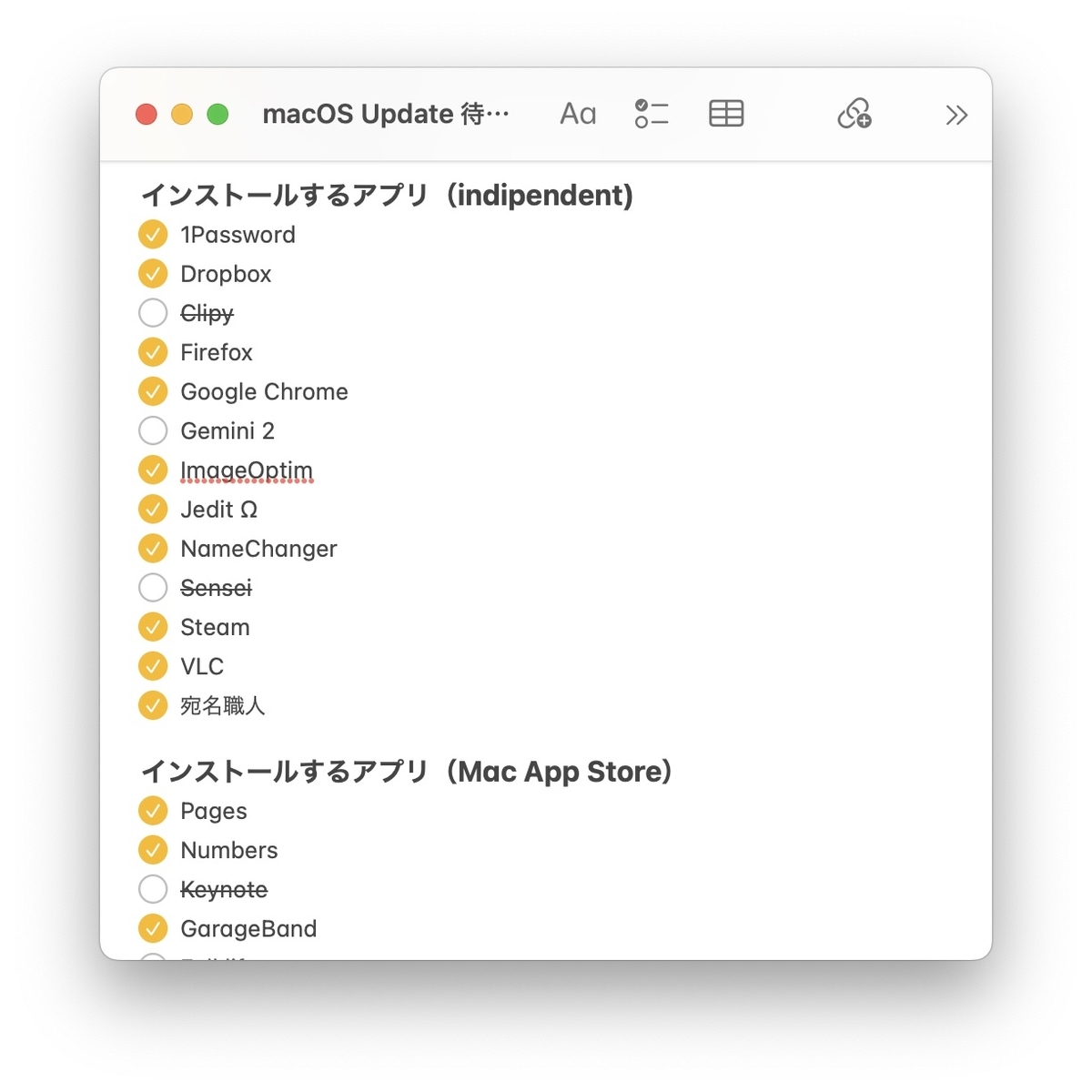Viewport: 1092px width, 1092px height.
Task: Click the Pages text
Action: [214, 811]
